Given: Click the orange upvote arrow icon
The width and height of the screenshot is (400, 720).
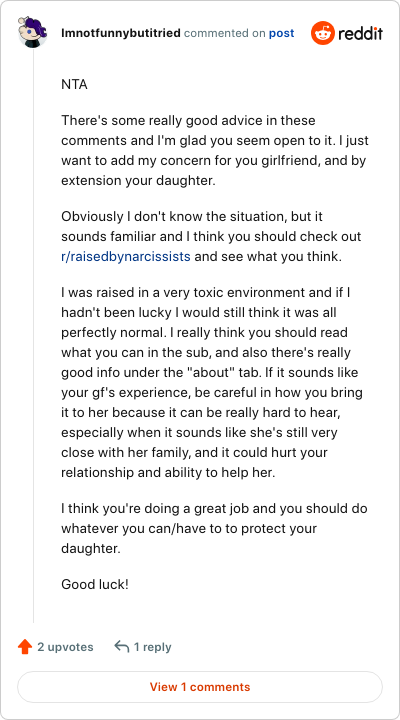Looking at the screenshot, I should [x=25, y=647].
